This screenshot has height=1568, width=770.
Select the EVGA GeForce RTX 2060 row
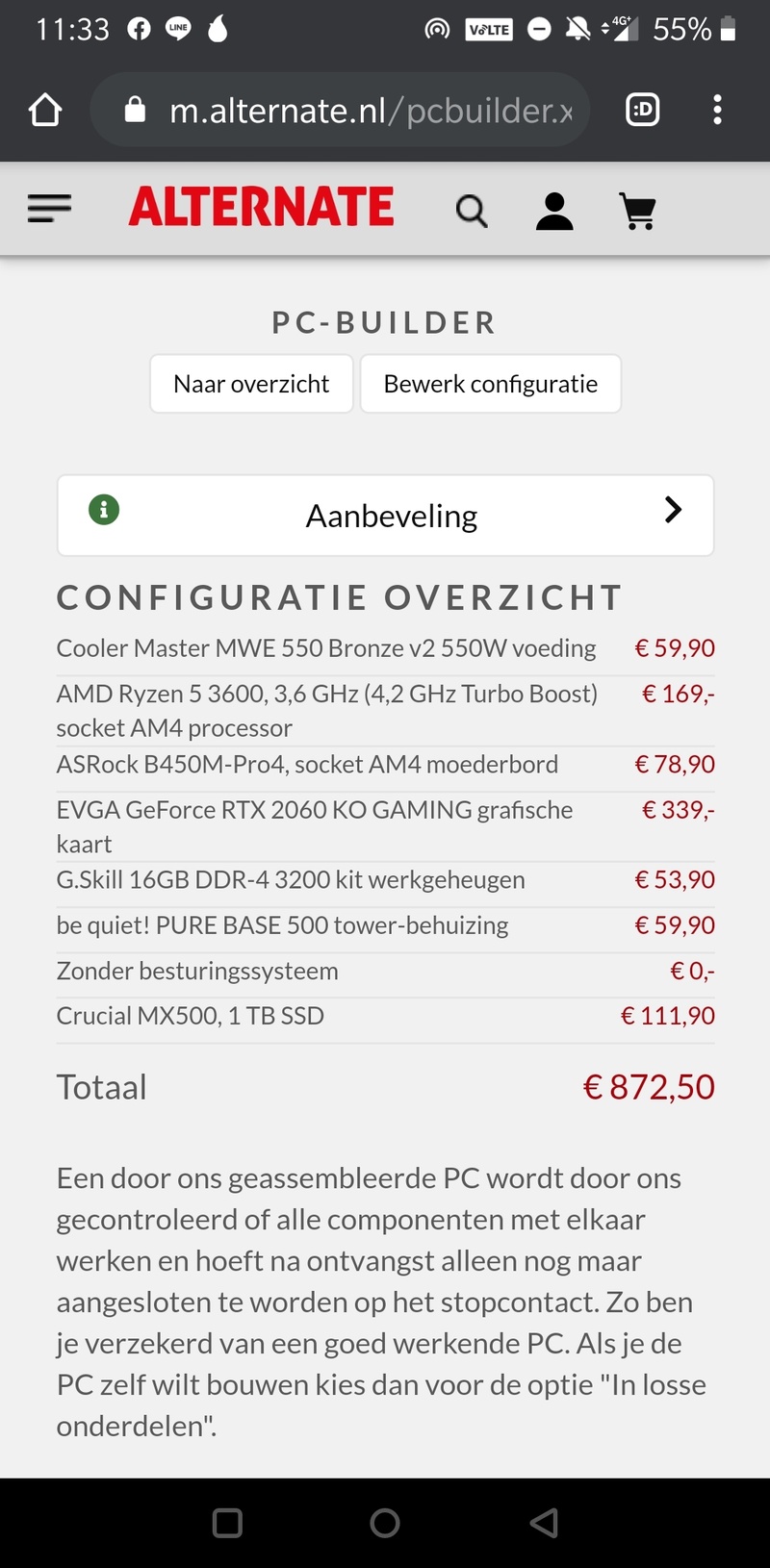(x=315, y=825)
